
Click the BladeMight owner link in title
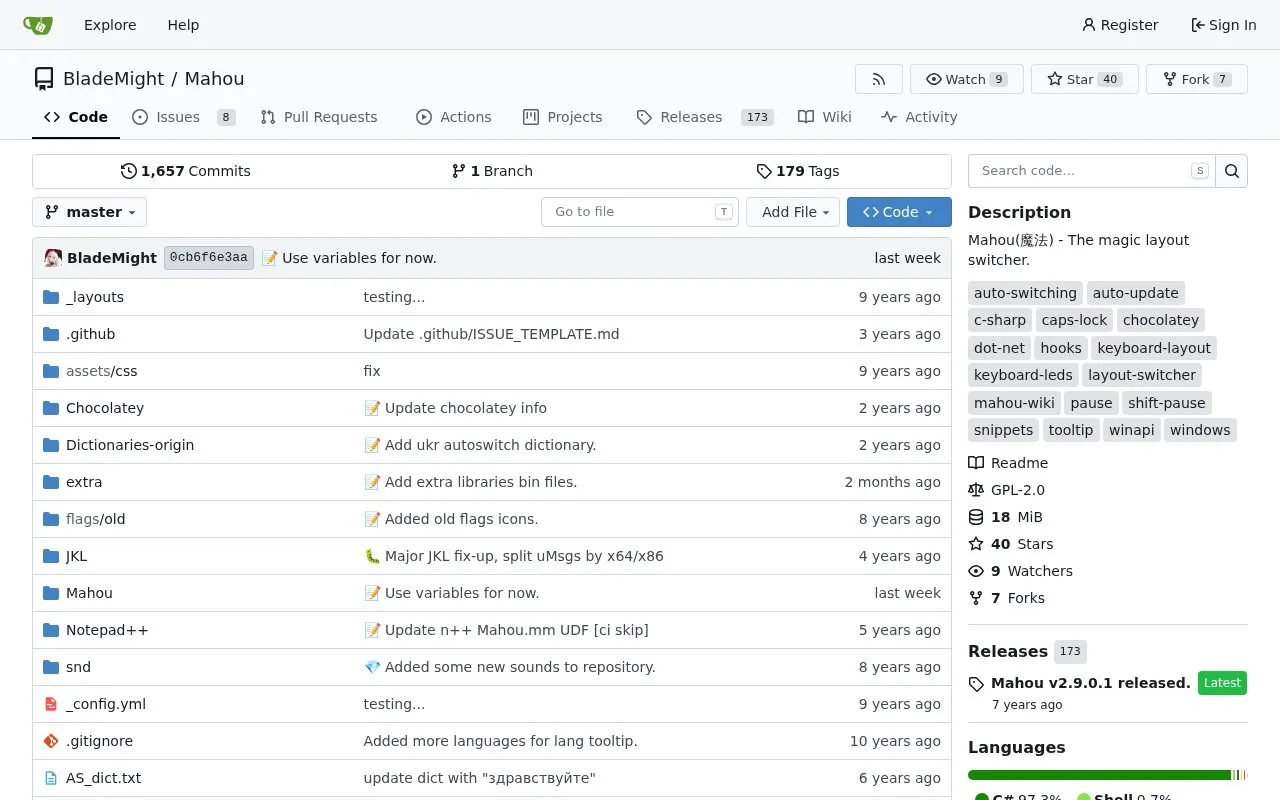click(113, 79)
